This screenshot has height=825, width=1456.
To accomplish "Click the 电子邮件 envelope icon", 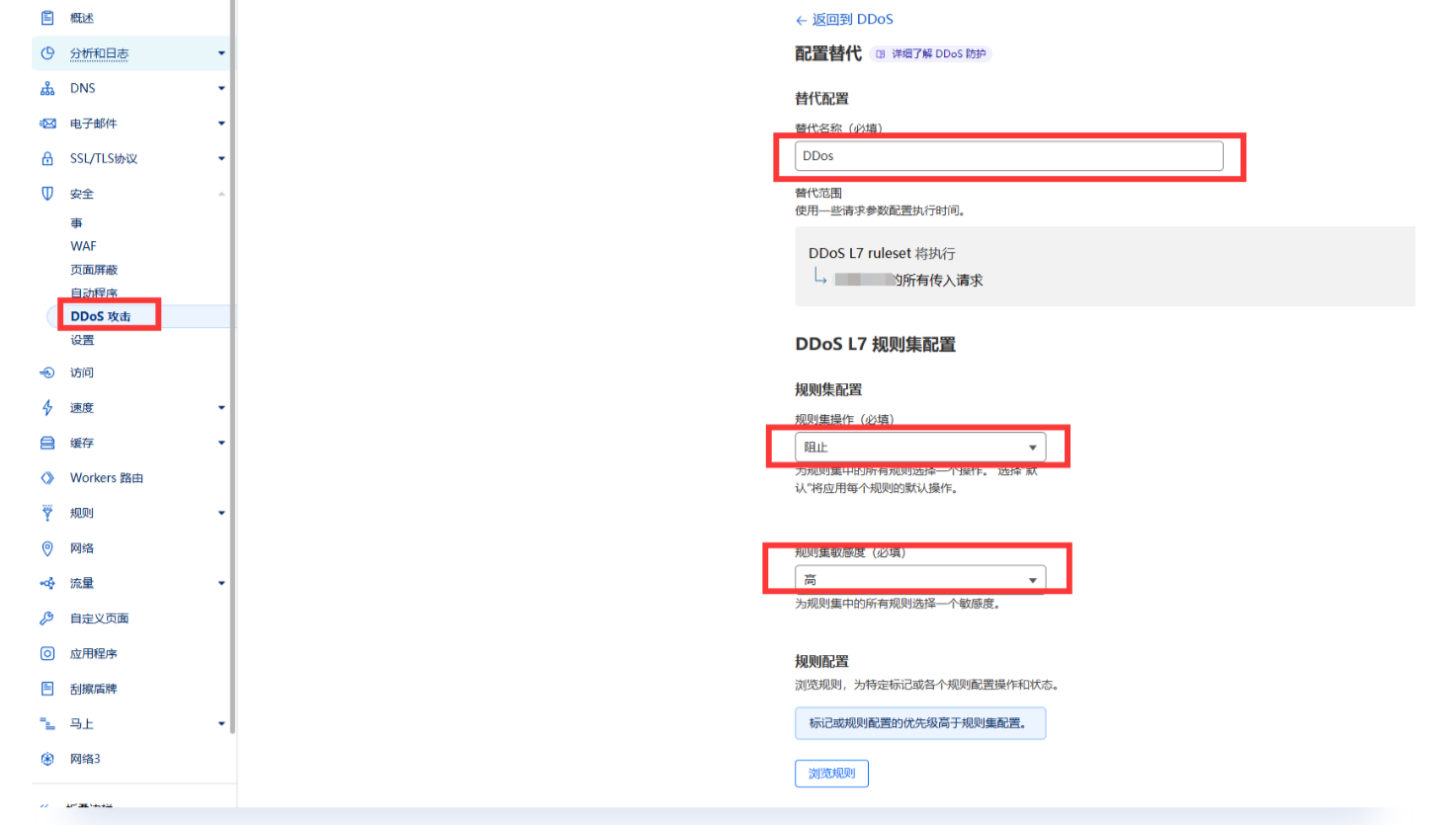I will click(47, 124).
